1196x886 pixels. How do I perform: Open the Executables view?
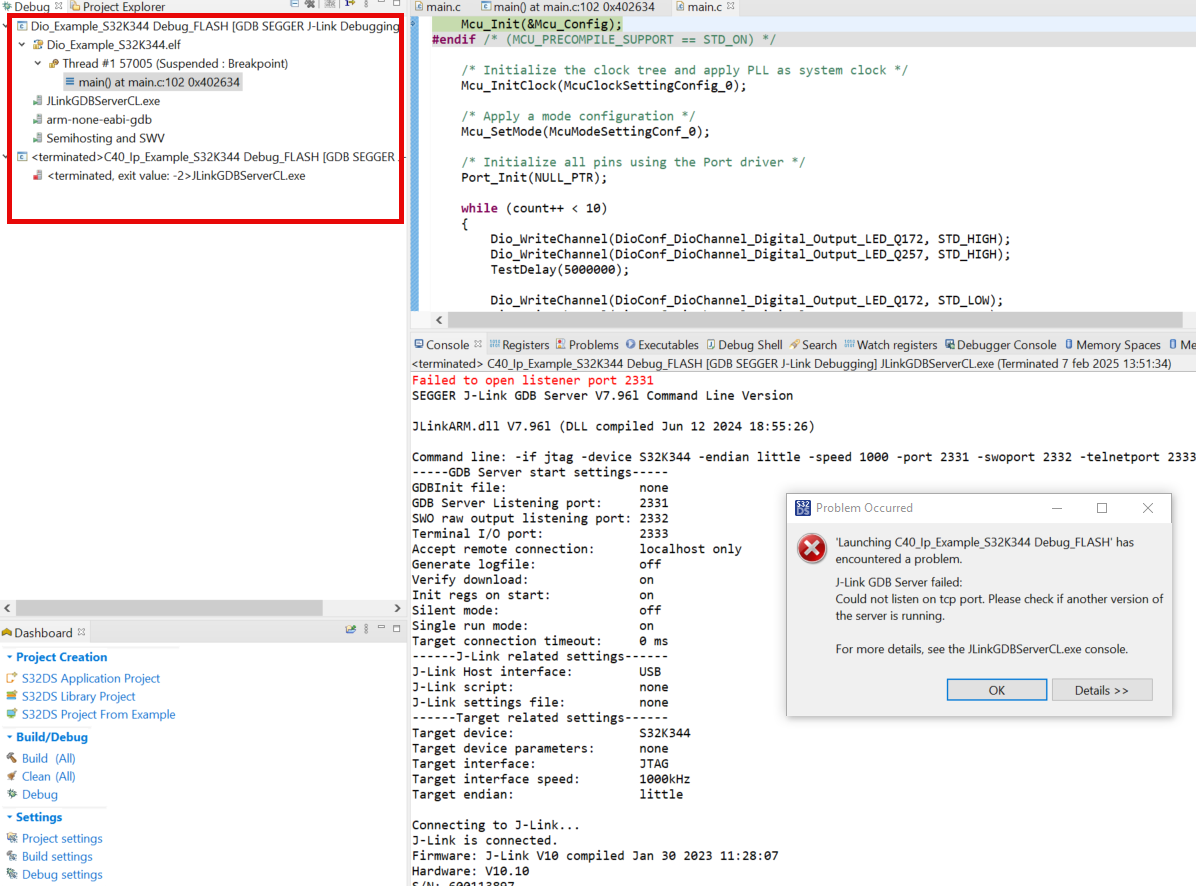click(669, 344)
